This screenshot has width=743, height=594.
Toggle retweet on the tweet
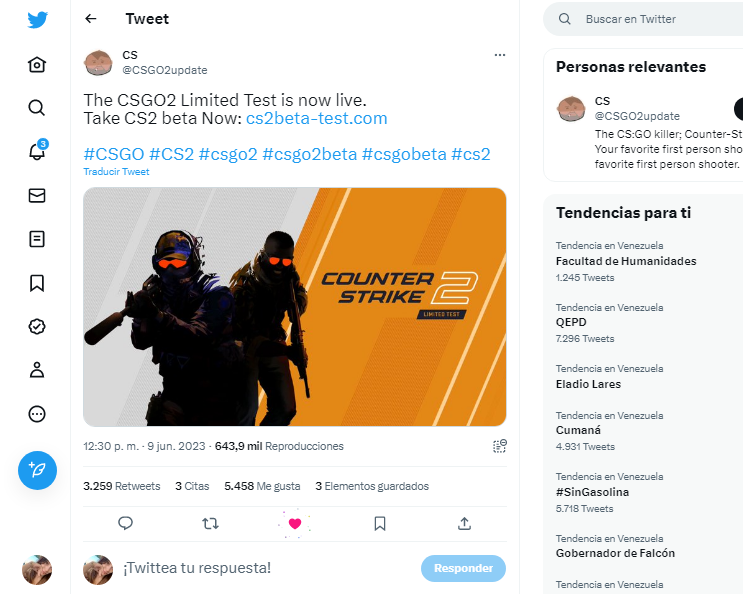point(210,523)
